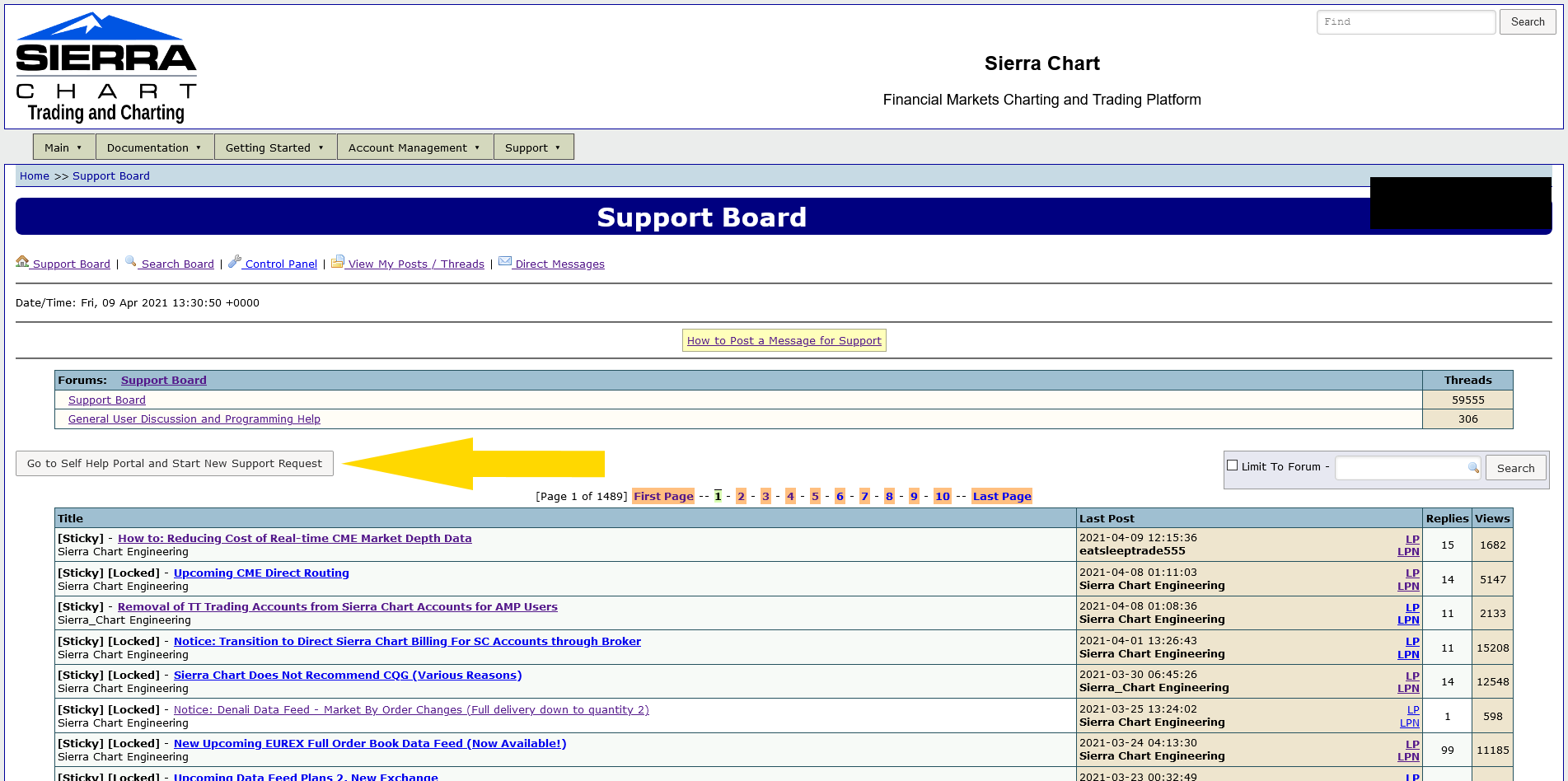The height and width of the screenshot is (781, 1568).
Task: Open Transition to Direct Sierra Chart Billing thread
Action: click(x=407, y=642)
